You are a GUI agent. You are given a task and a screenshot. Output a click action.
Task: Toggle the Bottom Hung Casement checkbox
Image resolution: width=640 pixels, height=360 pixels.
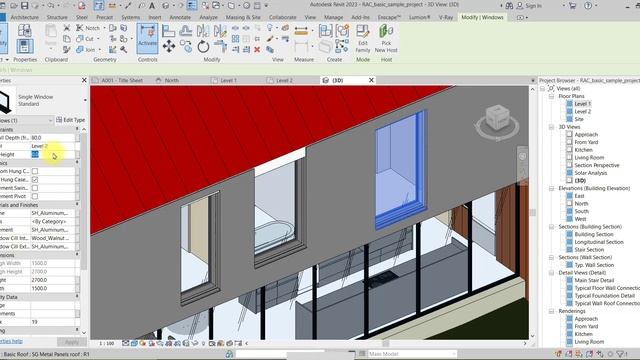(x=35, y=171)
